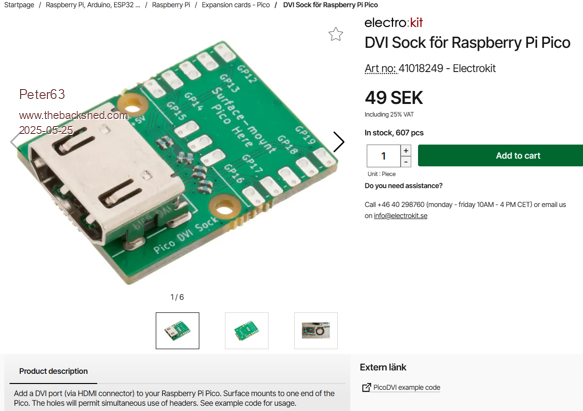Select first product thumbnail

[x=177, y=331]
